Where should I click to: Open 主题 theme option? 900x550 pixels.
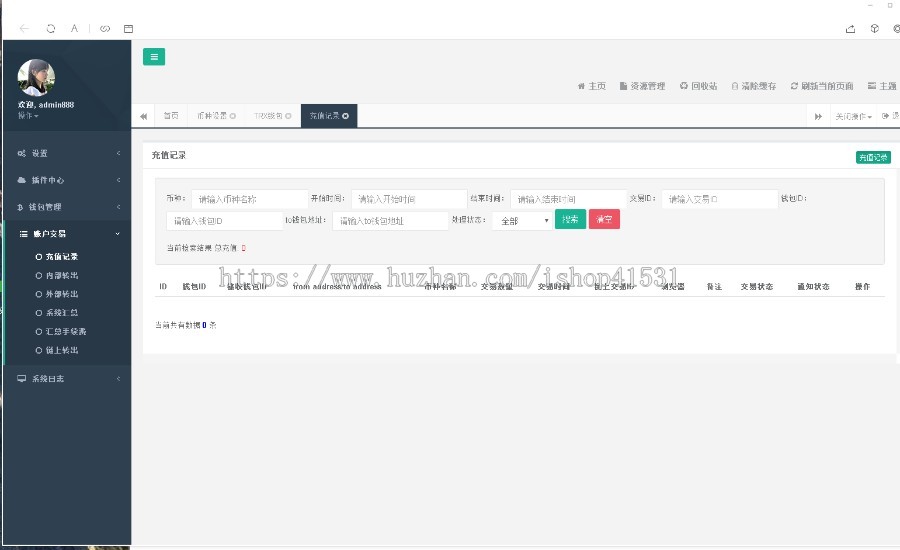[882, 86]
